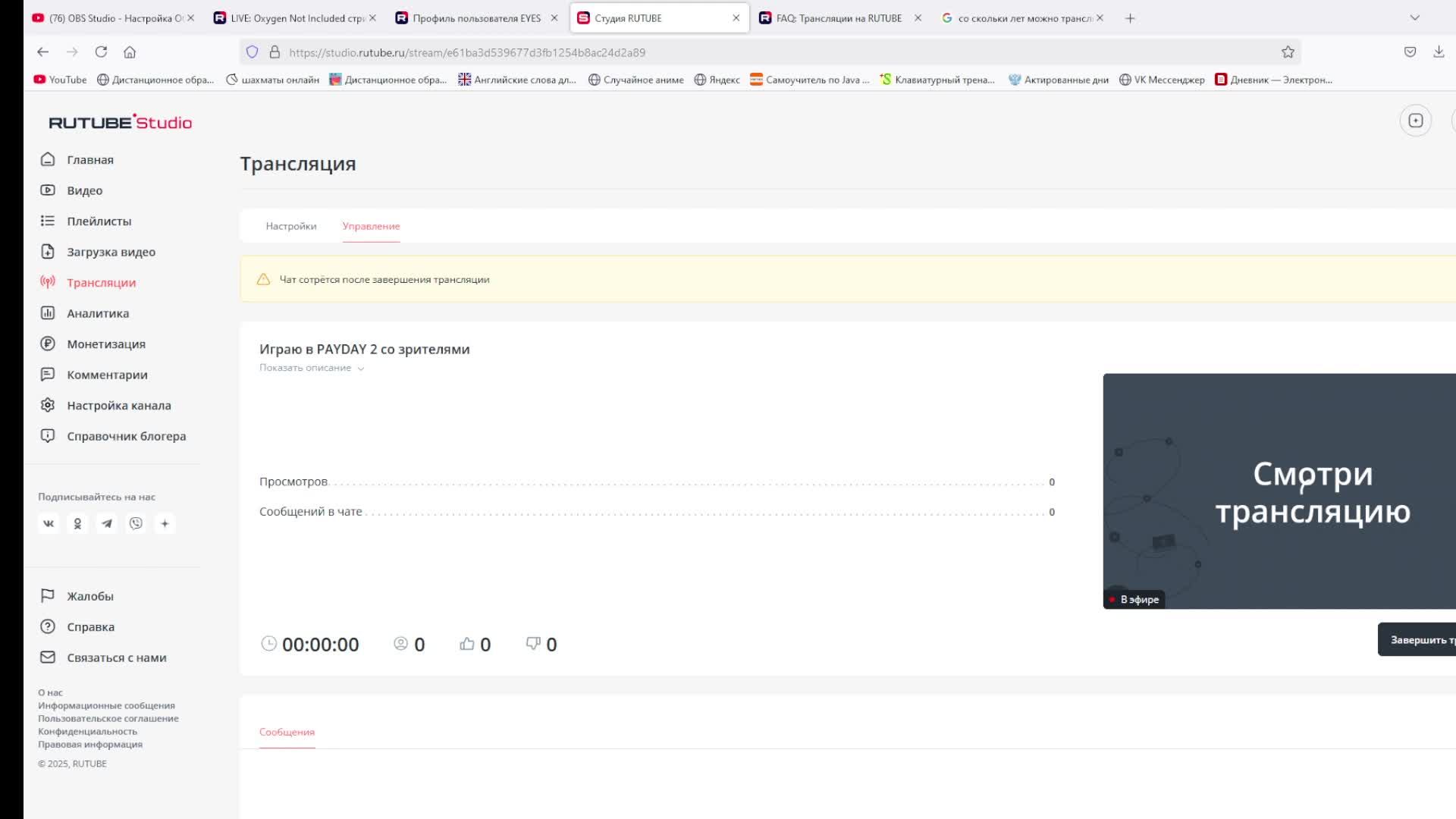Select the Сообщения tab
This screenshot has height=819, width=1456.
point(287,732)
